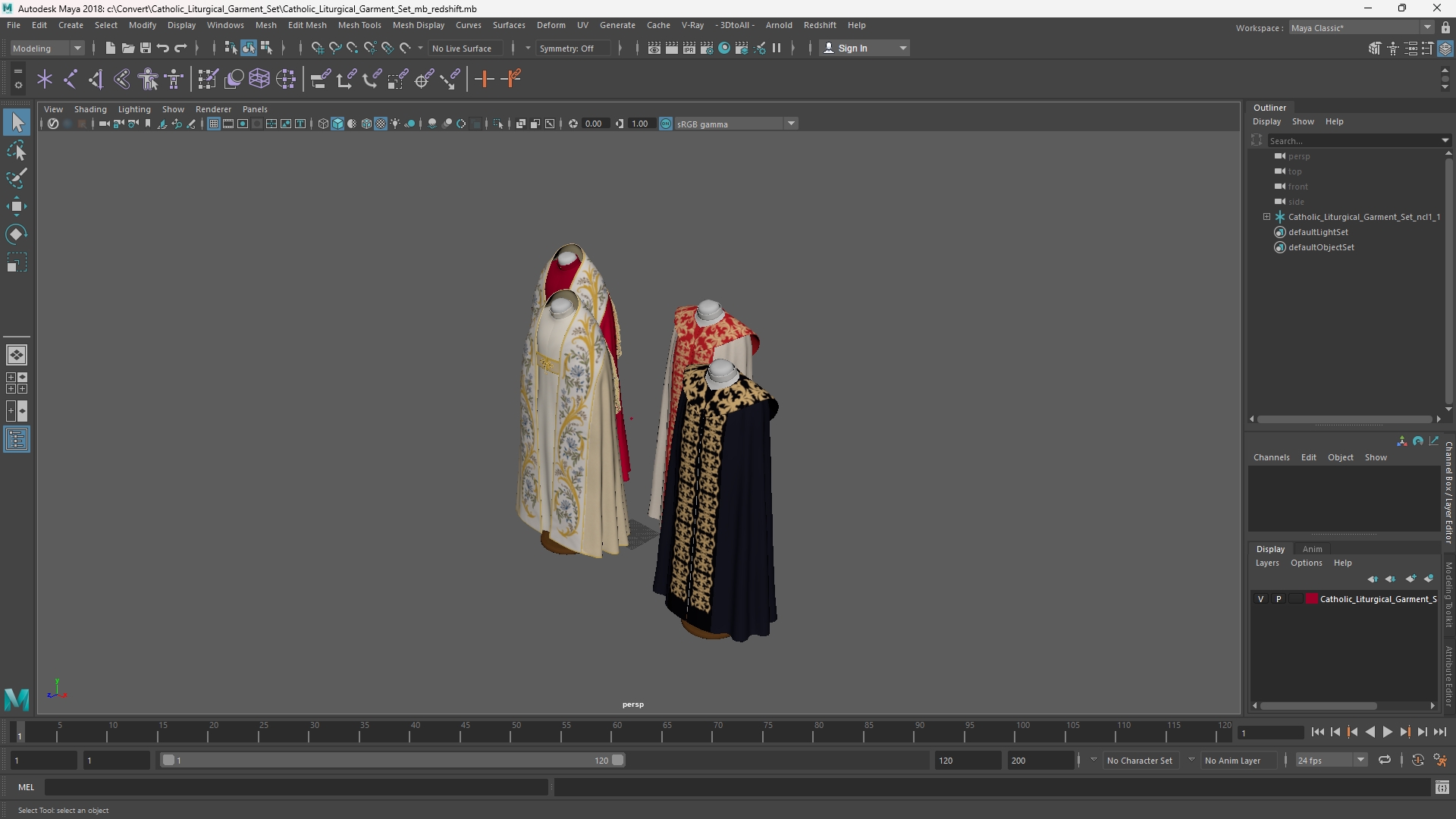
Task: Click the Snap to grids icon
Action: tap(317, 48)
